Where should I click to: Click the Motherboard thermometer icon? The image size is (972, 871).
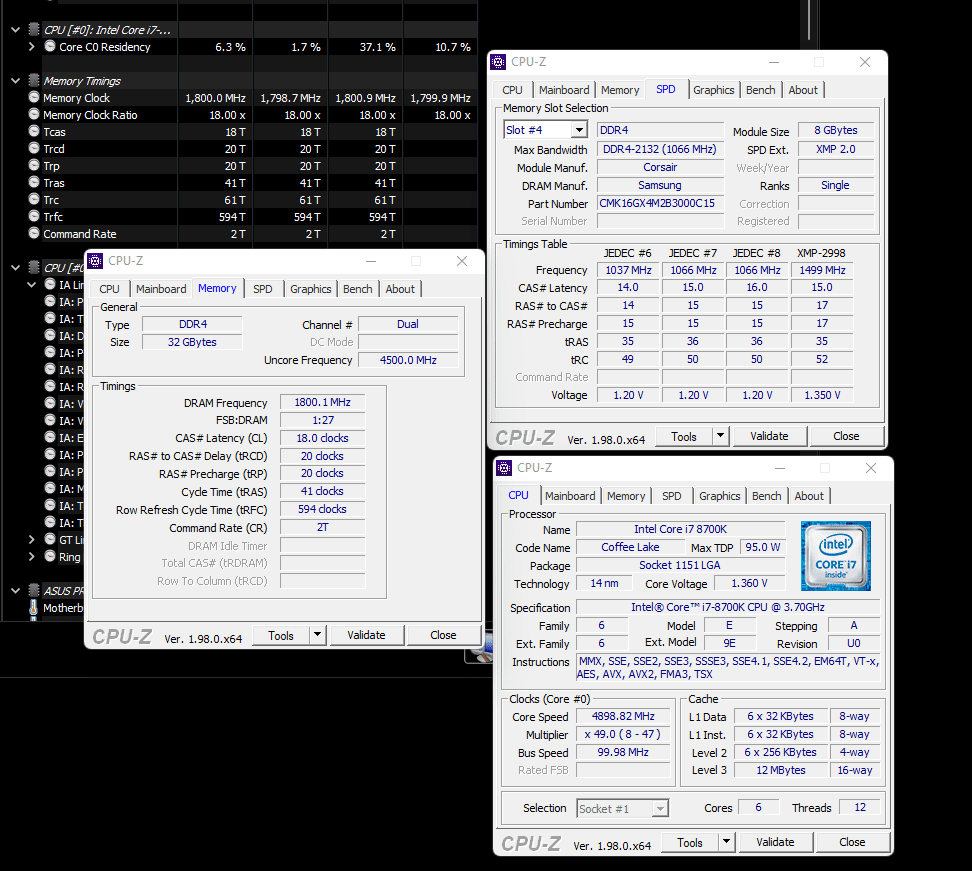tap(33, 608)
